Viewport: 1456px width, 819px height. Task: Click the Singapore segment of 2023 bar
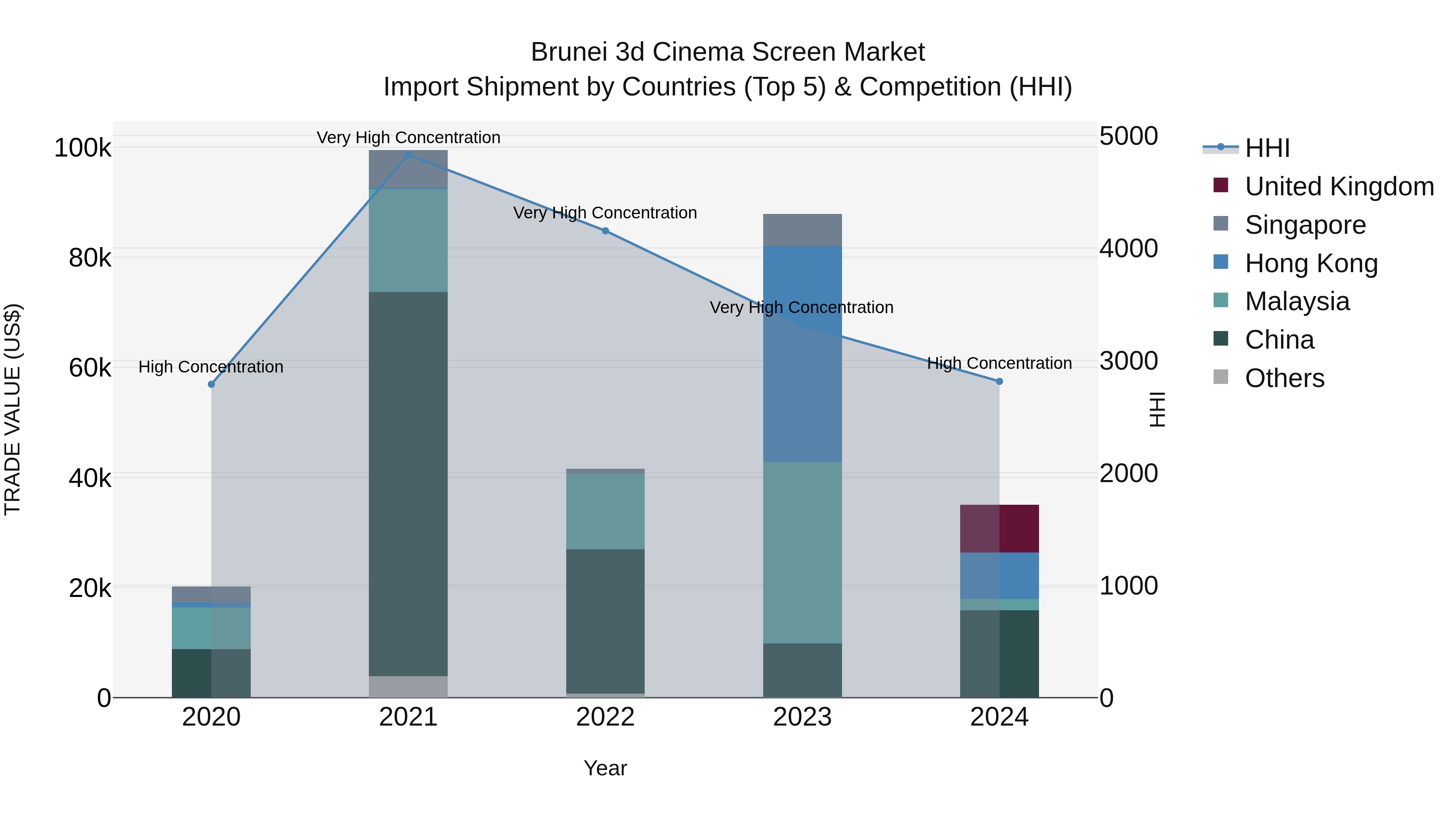[802, 230]
